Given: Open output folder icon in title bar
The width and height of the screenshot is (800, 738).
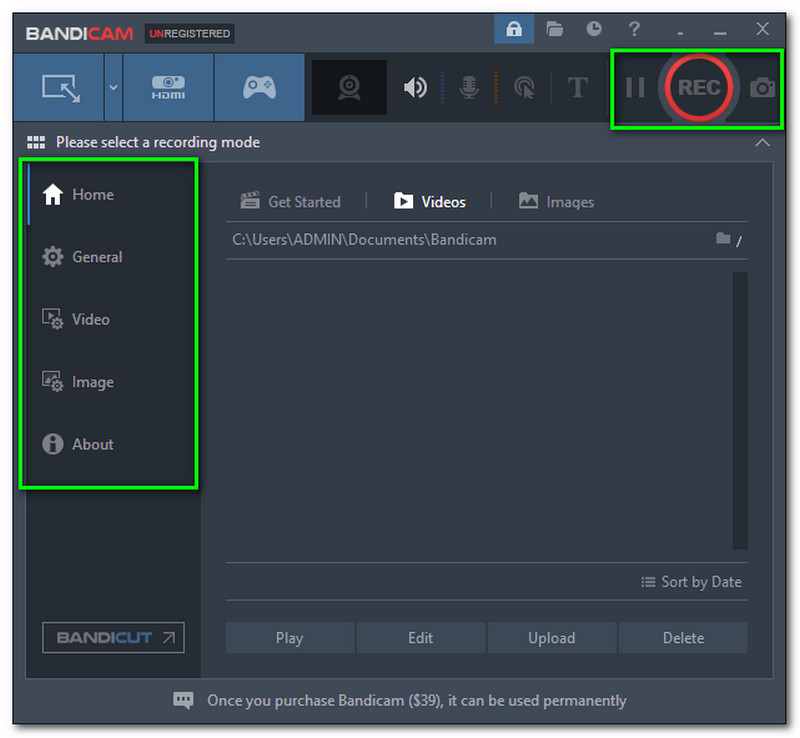Looking at the screenshot, I should pos(554,29).
